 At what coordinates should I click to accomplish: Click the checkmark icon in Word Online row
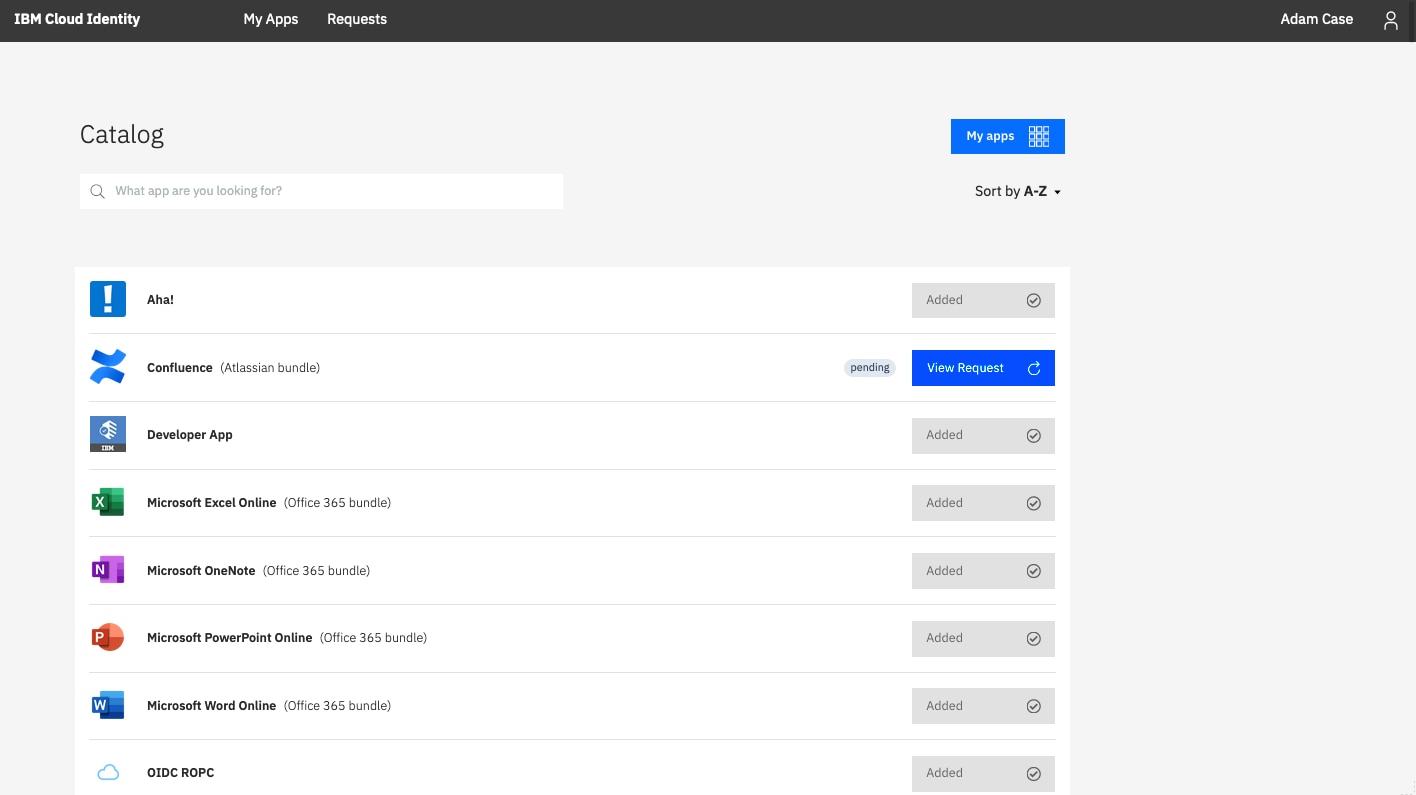[1034, 706]
